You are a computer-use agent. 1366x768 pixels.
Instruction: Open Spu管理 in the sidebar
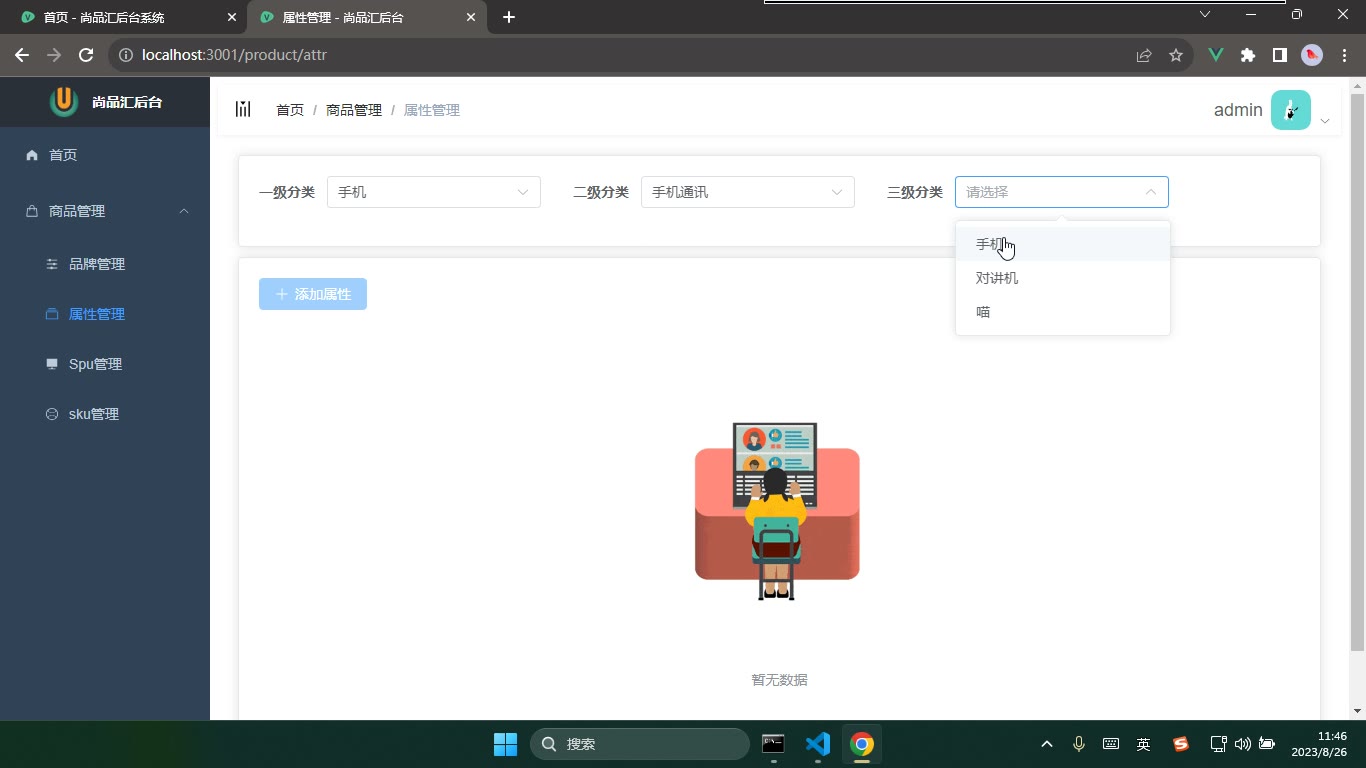point(105,364)
